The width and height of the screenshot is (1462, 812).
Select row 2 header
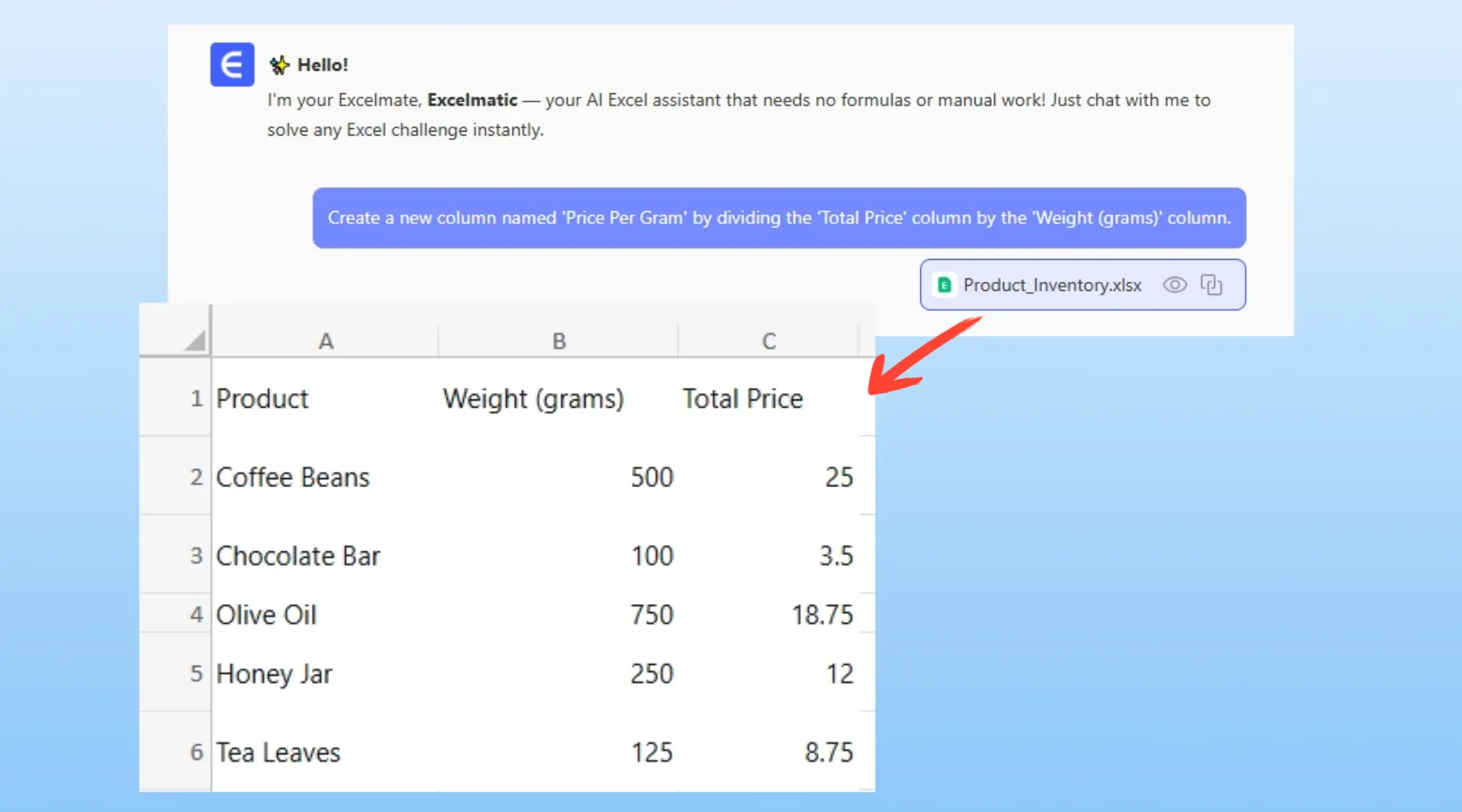[196, 477]
